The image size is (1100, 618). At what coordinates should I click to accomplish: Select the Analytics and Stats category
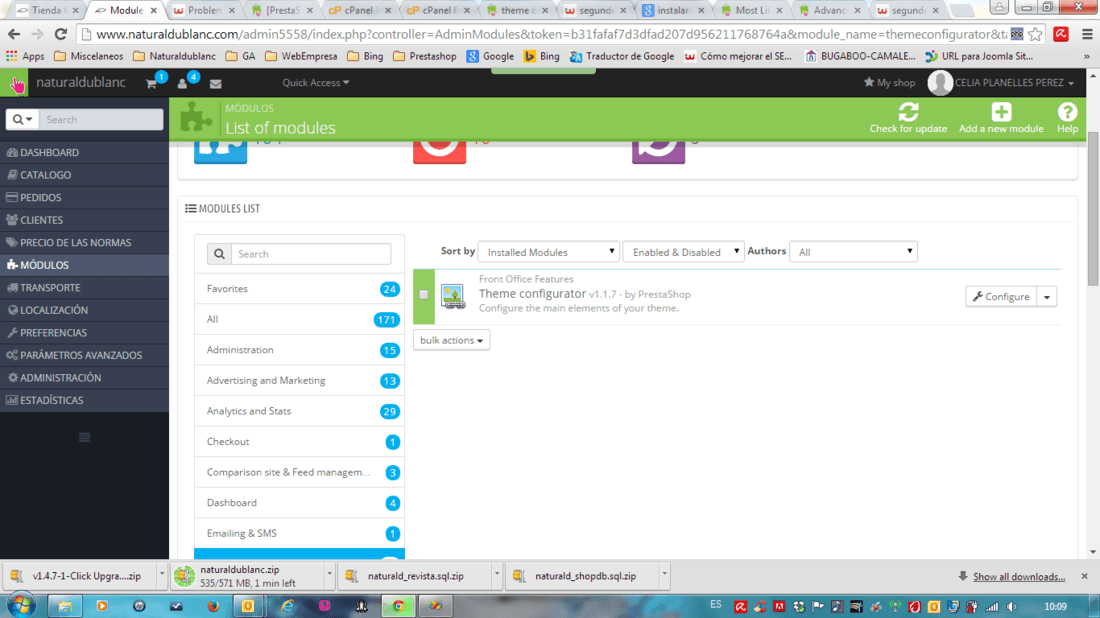pos(300,411)
